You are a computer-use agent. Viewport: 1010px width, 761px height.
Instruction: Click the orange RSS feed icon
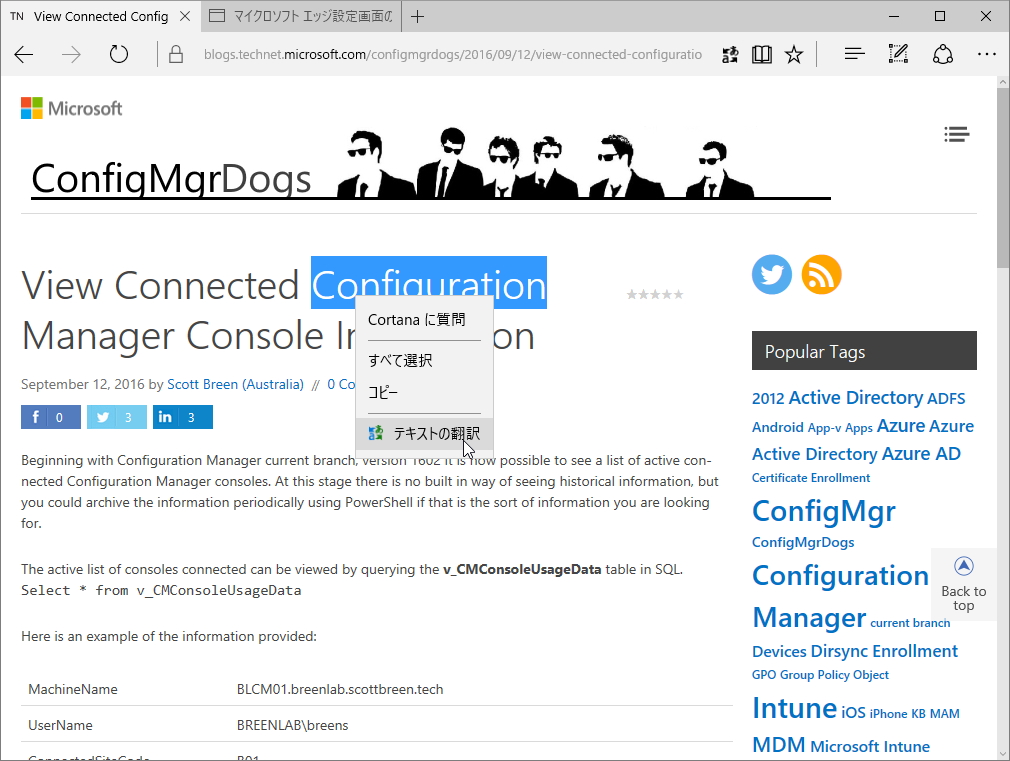coord(821,275)
